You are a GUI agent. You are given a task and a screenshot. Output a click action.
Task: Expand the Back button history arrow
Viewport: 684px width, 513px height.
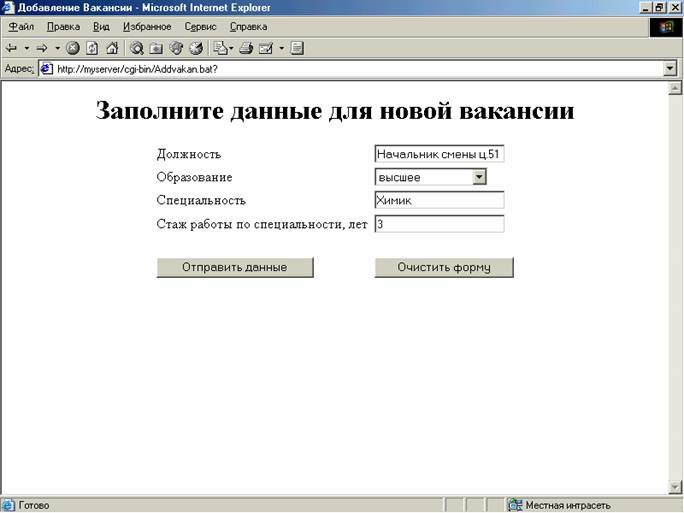pyautogui.click(x=27, y=48)
